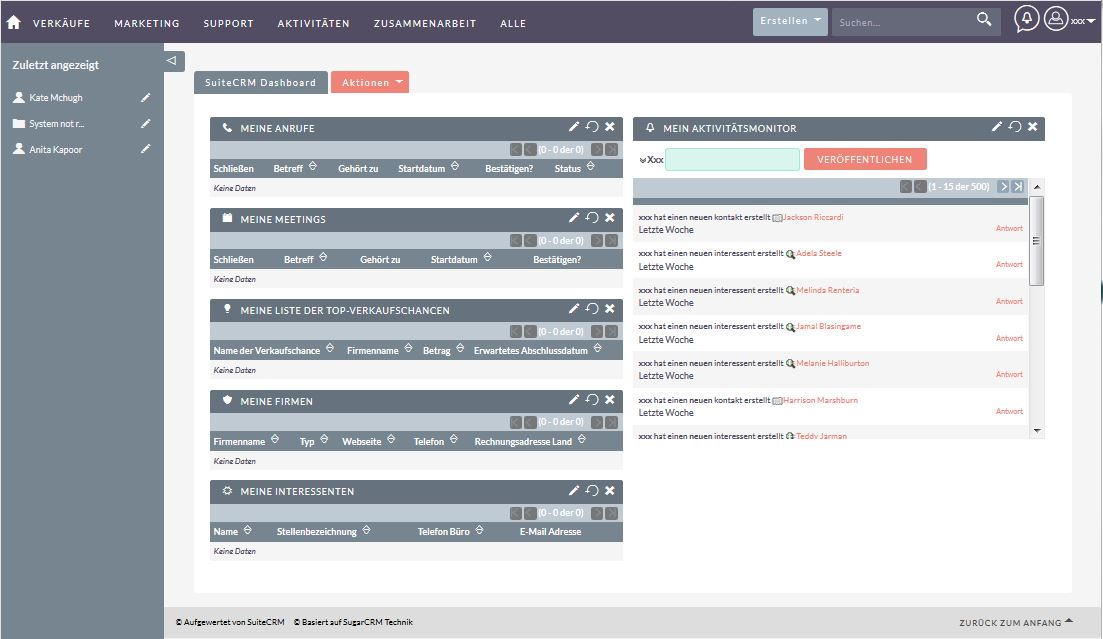The image size is (1103, 639).
Task: Click the search magnifier icon
Action: pos(984,20)
